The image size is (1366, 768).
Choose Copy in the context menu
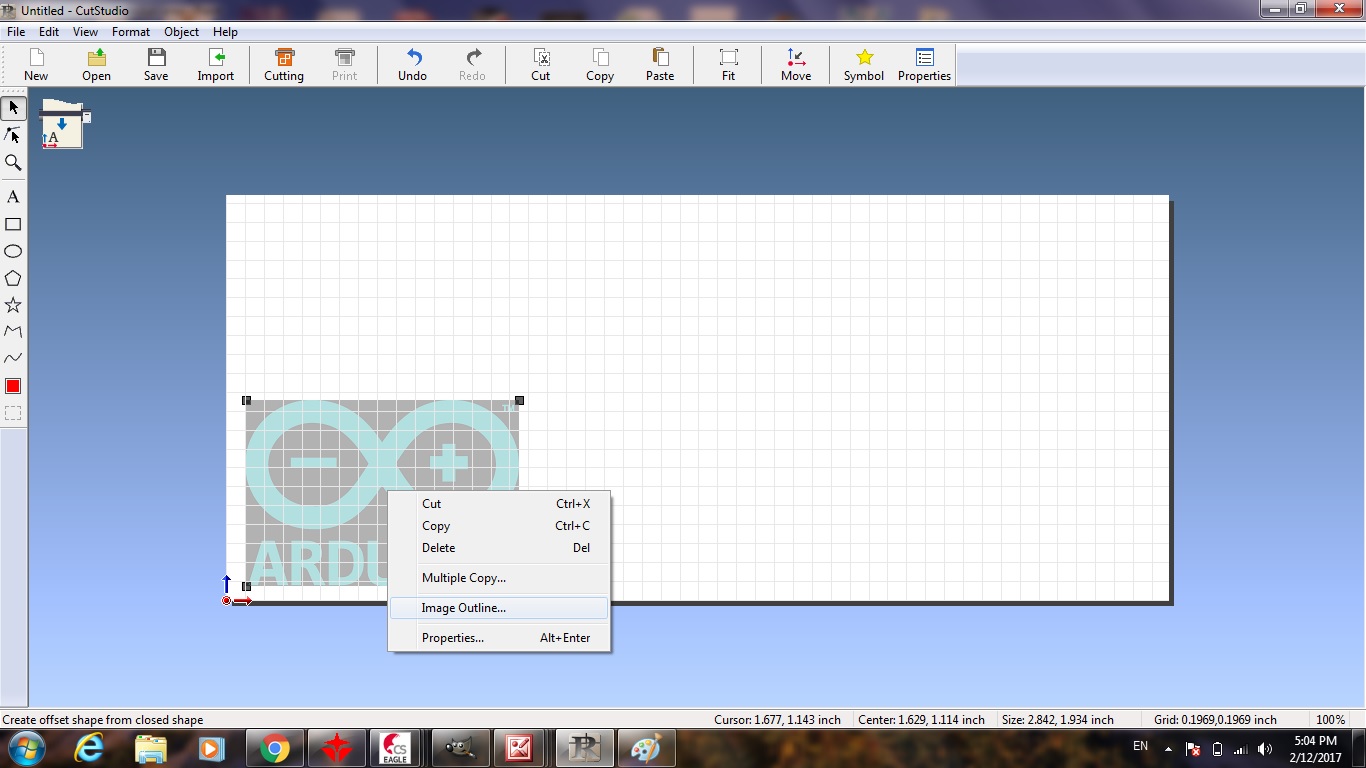pyautogui.click(x=499, y=526)
